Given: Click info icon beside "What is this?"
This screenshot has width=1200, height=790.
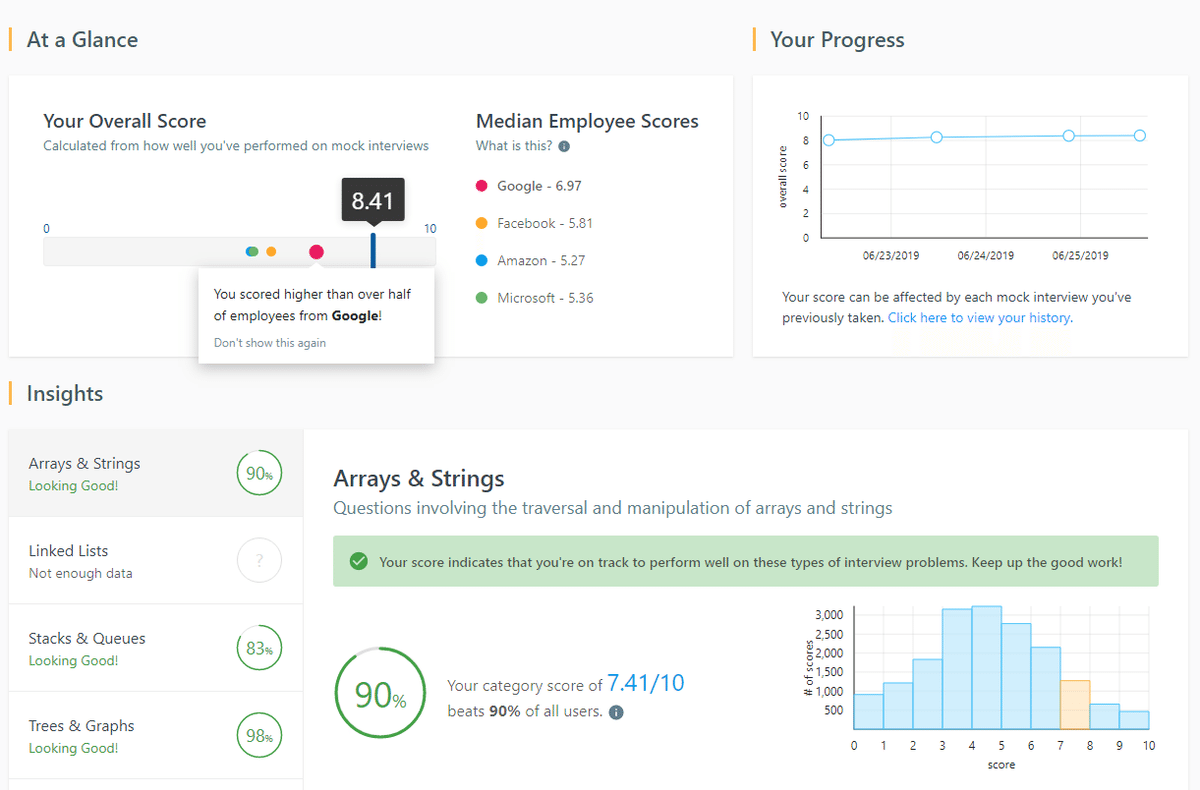Looking at the screenshot, I should 564,147.
